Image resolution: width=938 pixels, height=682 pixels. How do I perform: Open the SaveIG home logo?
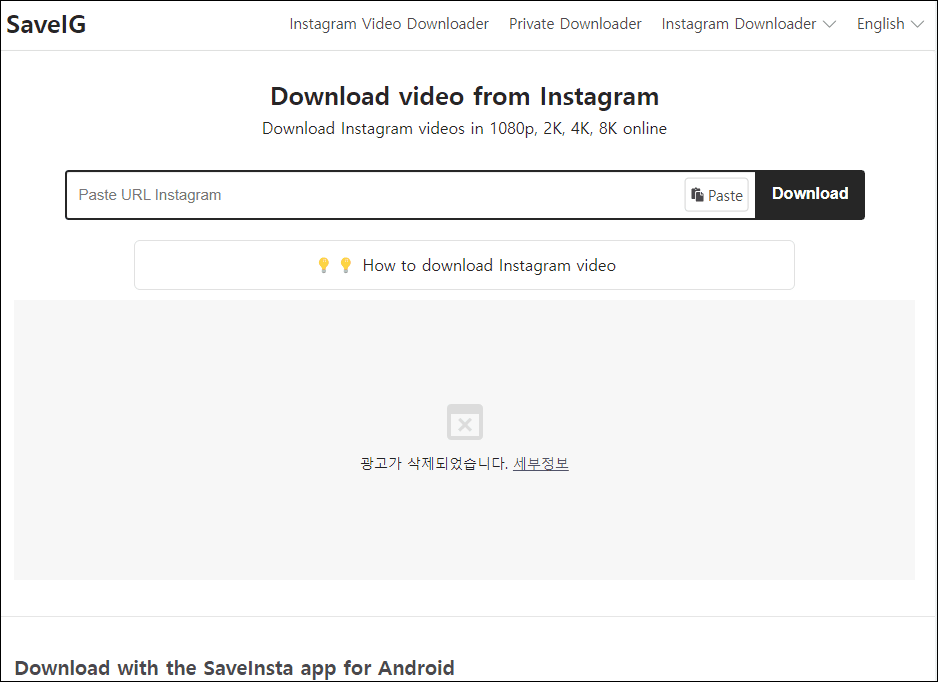click(46, 25)
